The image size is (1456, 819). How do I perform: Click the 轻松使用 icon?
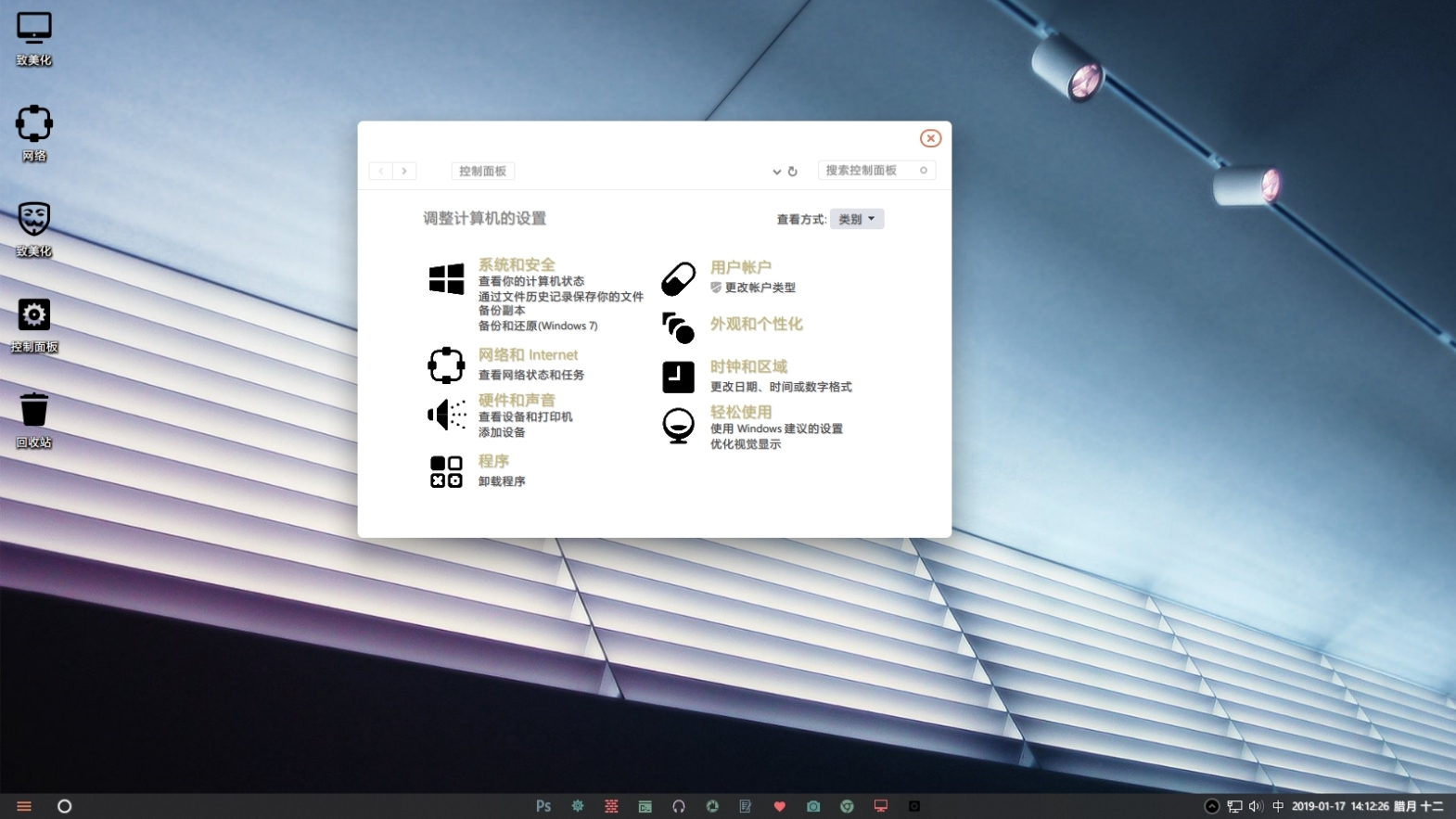click(678, 426)
